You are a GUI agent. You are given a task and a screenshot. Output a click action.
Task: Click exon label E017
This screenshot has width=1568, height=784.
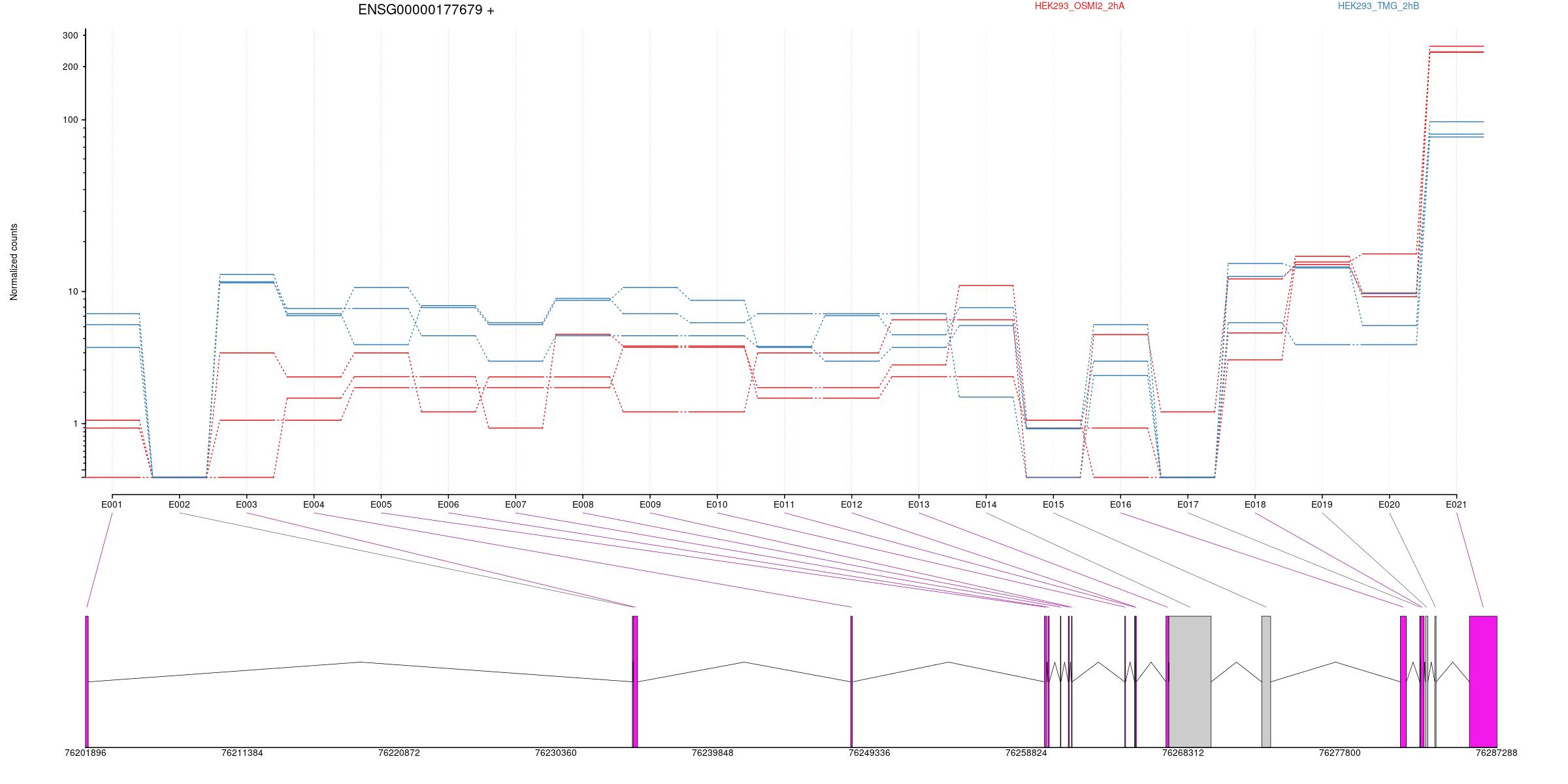(x=1188, y=504)
